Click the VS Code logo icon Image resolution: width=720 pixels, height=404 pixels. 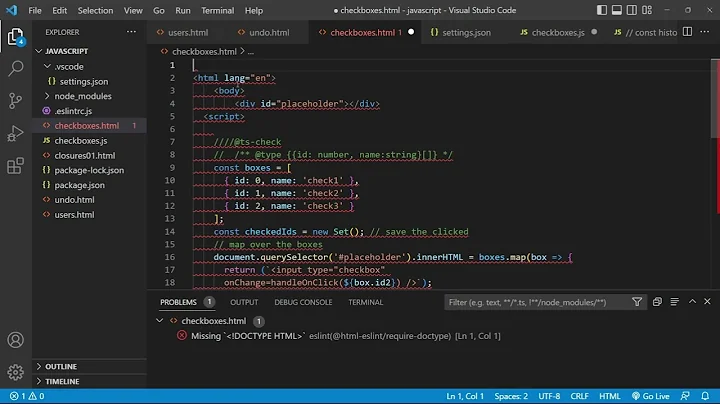click(x=11, y=10)
